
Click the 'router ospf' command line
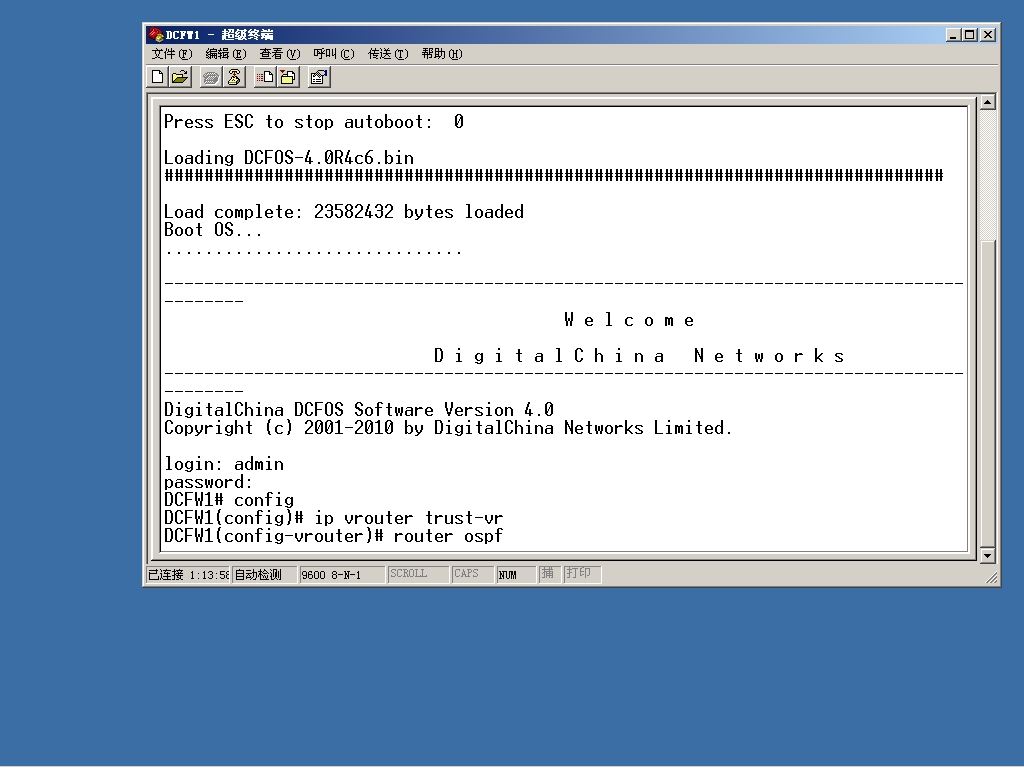click(333, 536)
